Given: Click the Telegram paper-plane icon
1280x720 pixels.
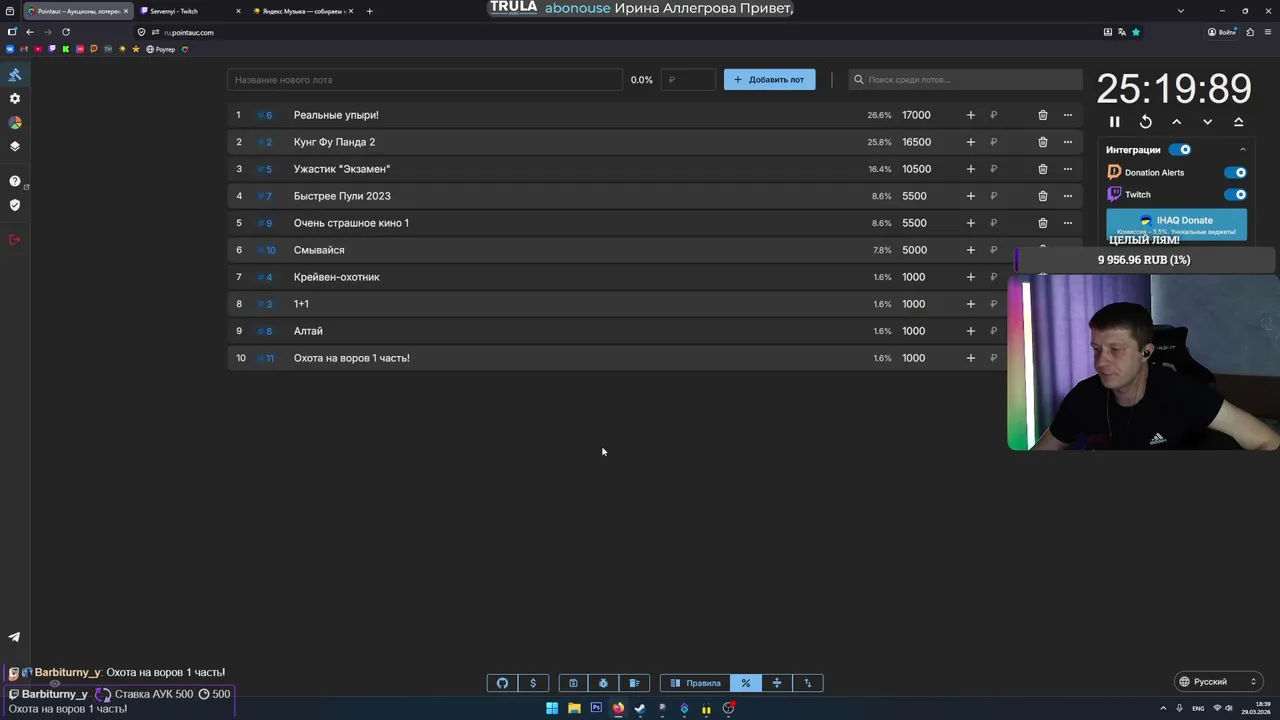Looking at the screenshot, I should [15, 637].
